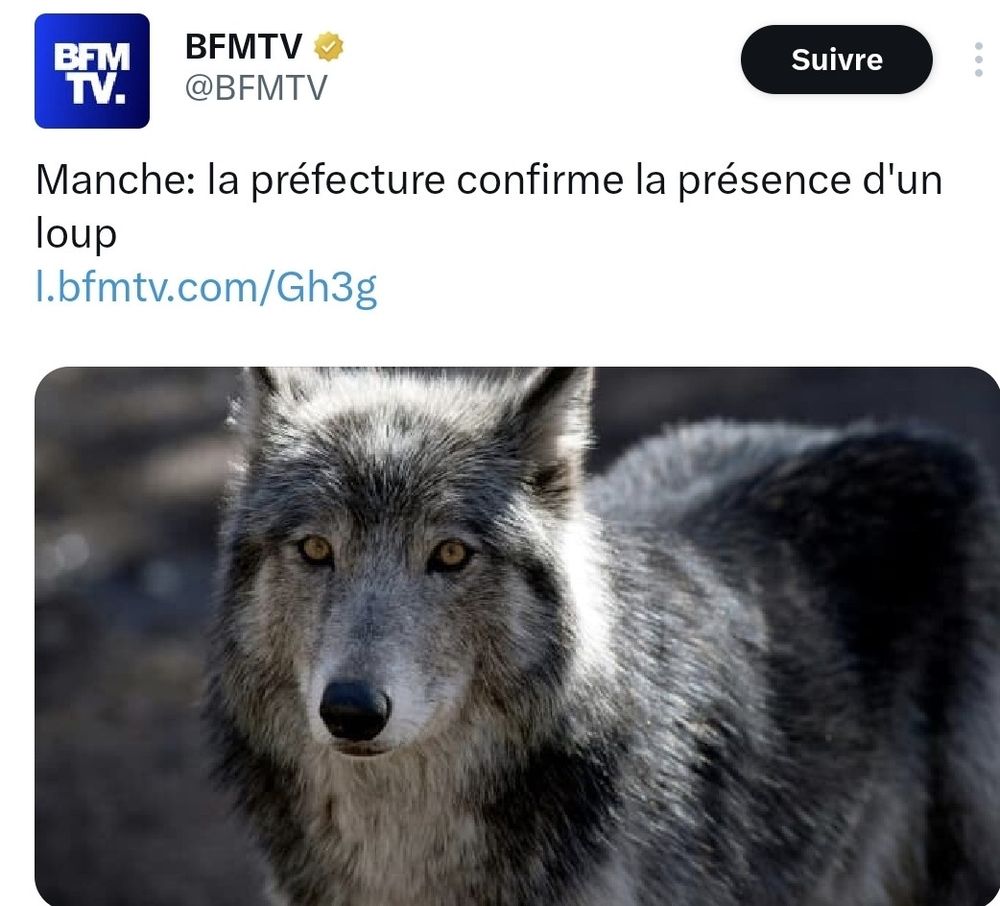The height and width of the screenshot is (906, 1000).
Task: Open the BFMTV profile avatar logo
Action: 92,71
